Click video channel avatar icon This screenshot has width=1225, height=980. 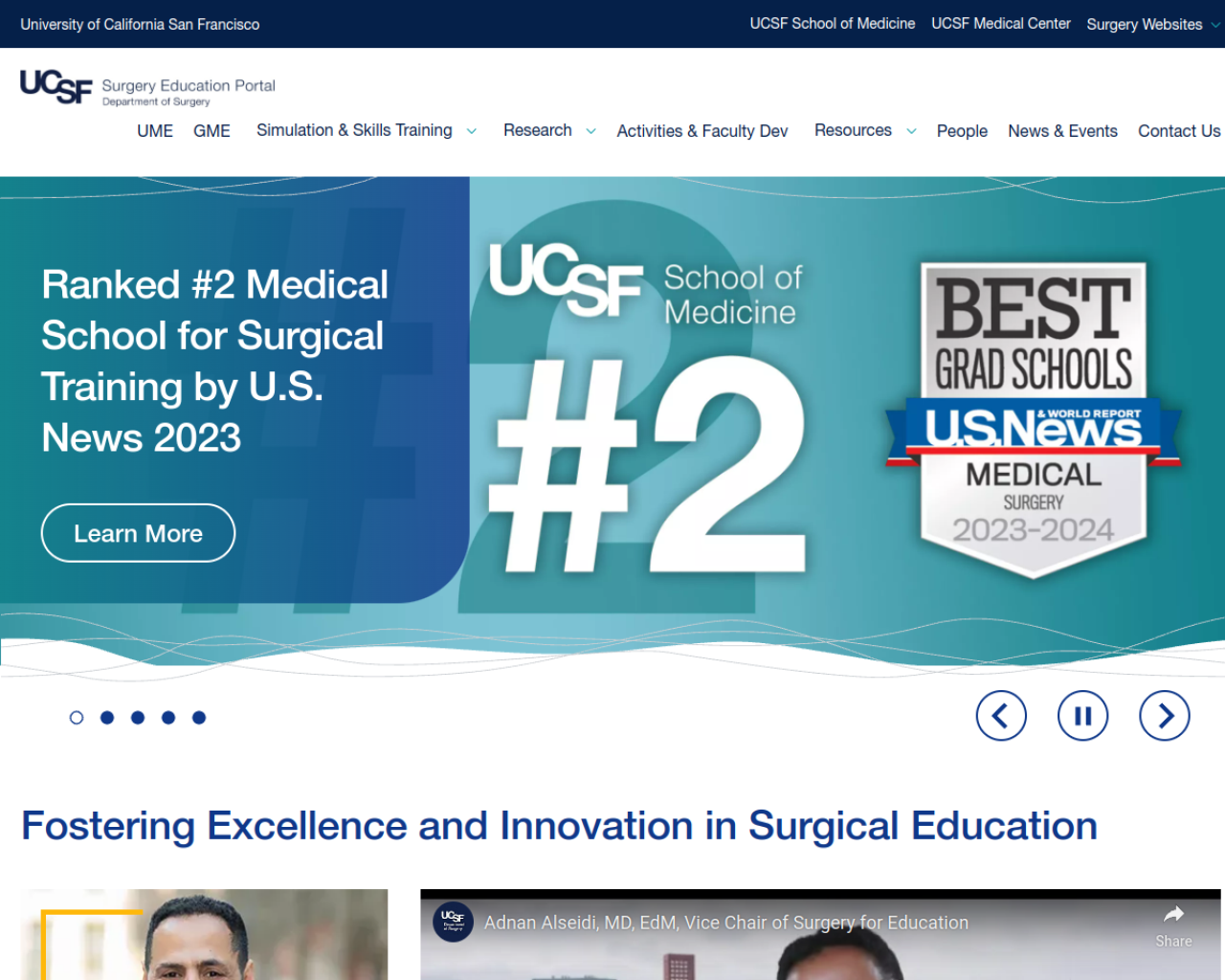pos(453,922)
